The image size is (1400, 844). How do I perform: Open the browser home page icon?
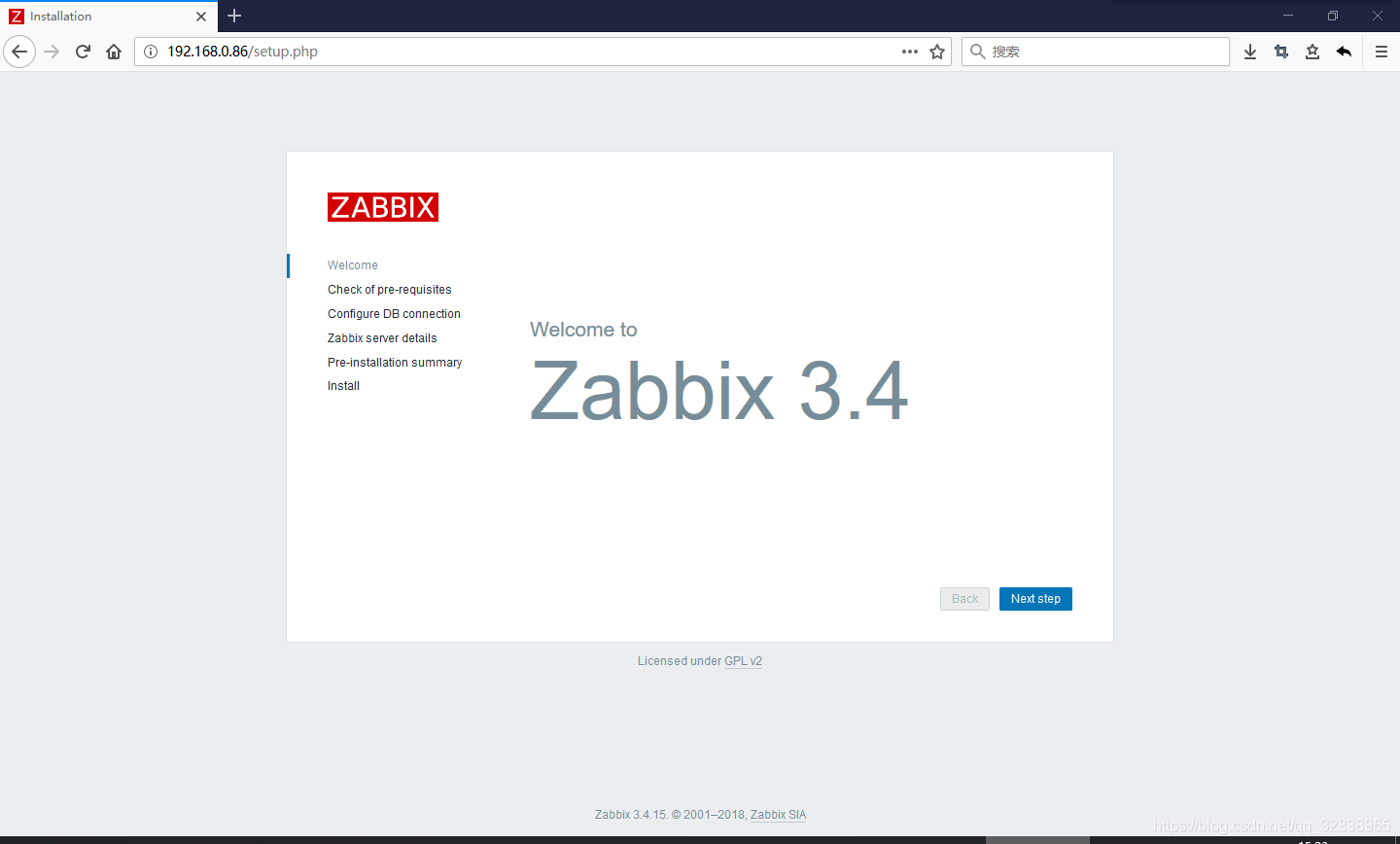114,52
